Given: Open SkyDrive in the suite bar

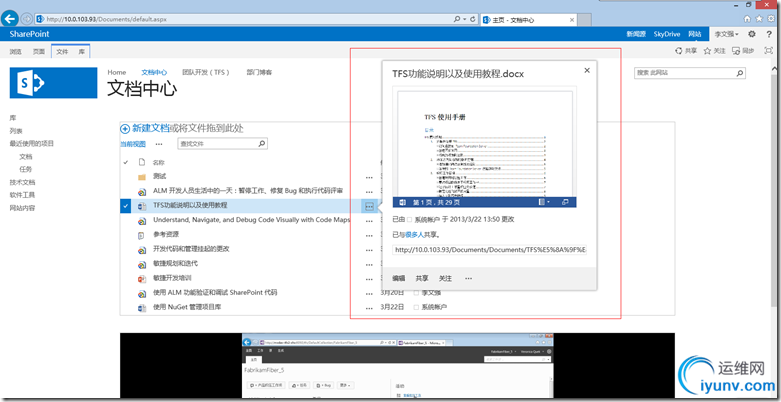Looking at the screenshot, I should coord(666,34).
